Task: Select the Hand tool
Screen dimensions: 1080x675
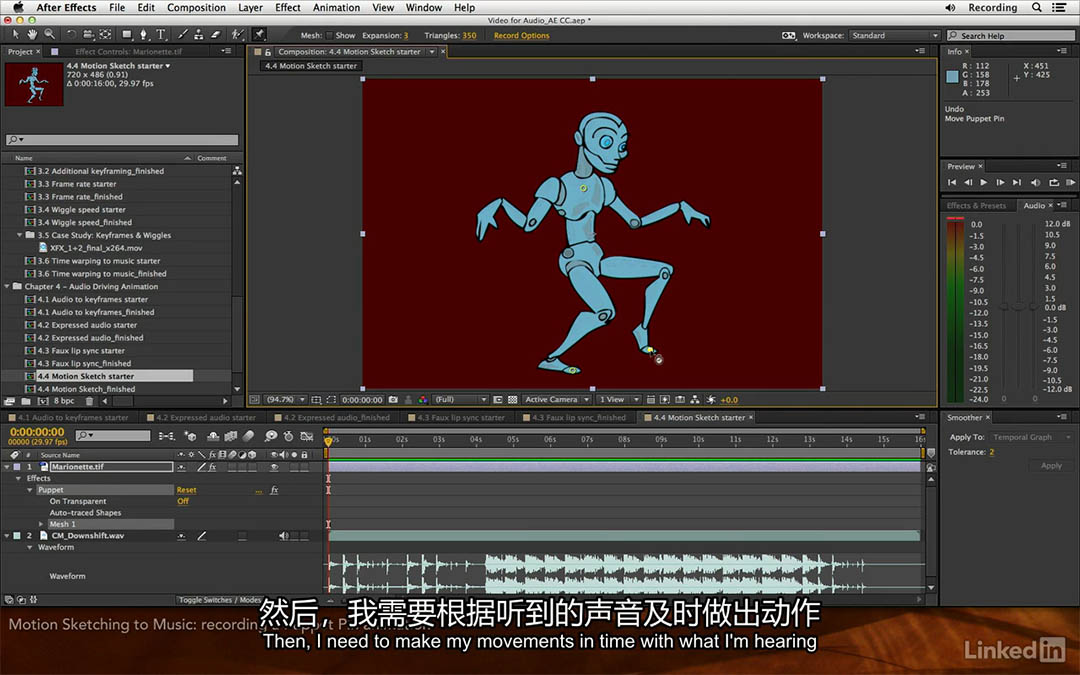Action: click(x=32, y=34)
